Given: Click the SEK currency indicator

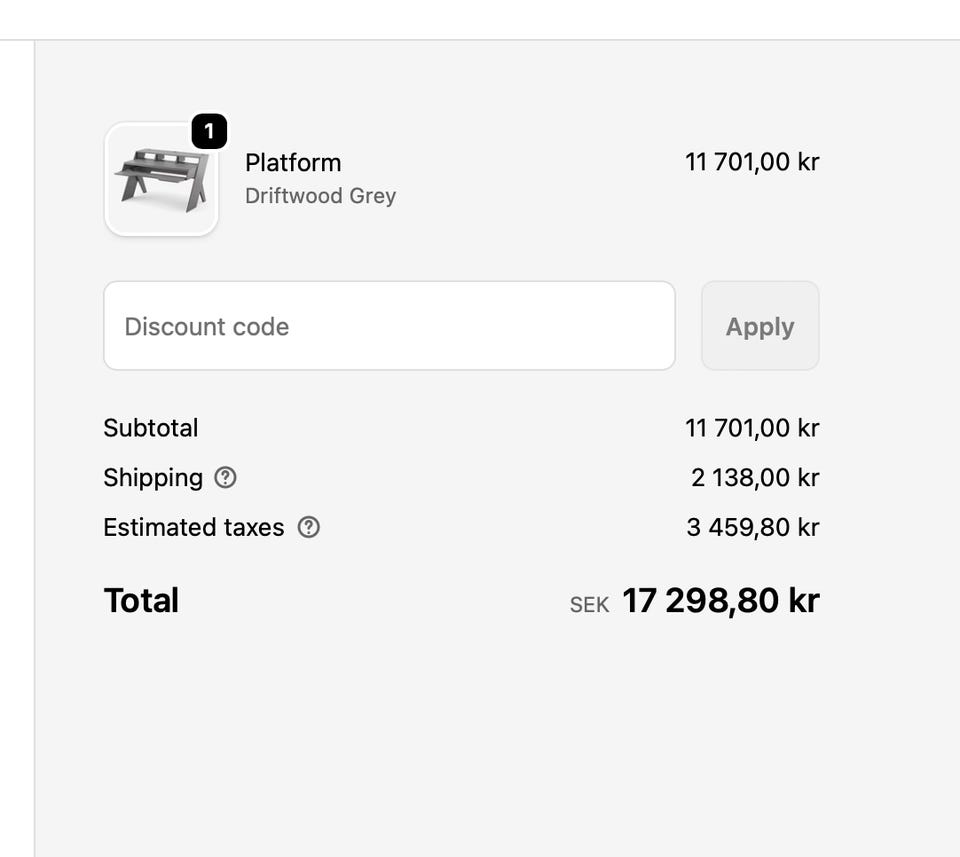Looking at the screenshot, I should tap(589, 604).
